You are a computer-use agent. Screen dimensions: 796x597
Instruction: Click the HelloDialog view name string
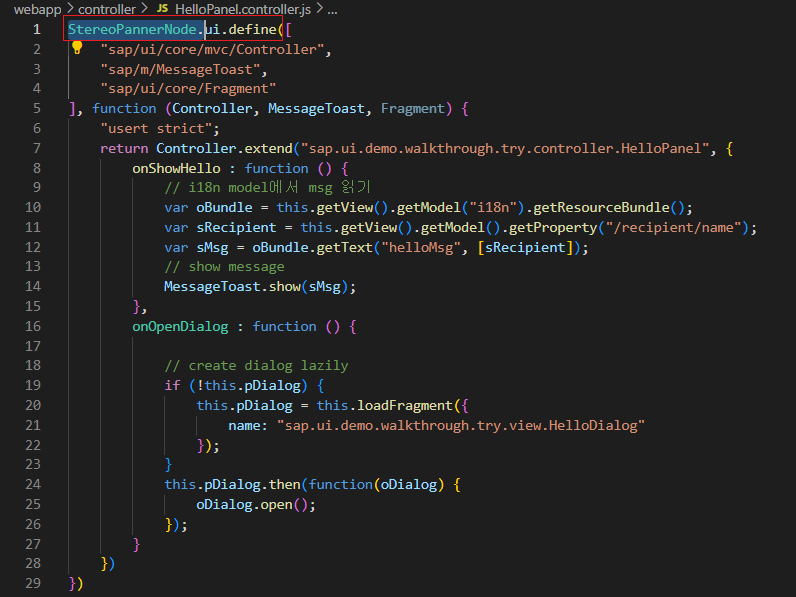tap(461, 425)
